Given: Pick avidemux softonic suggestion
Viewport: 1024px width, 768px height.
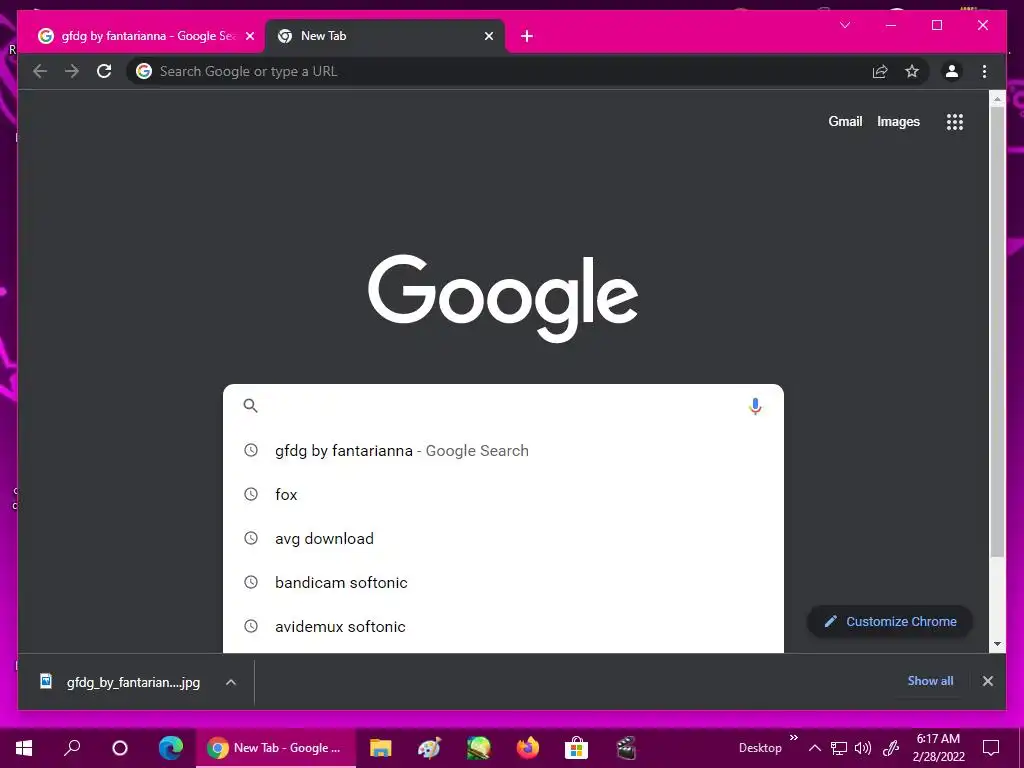Looking at the screenshot, I should point(503,626).
